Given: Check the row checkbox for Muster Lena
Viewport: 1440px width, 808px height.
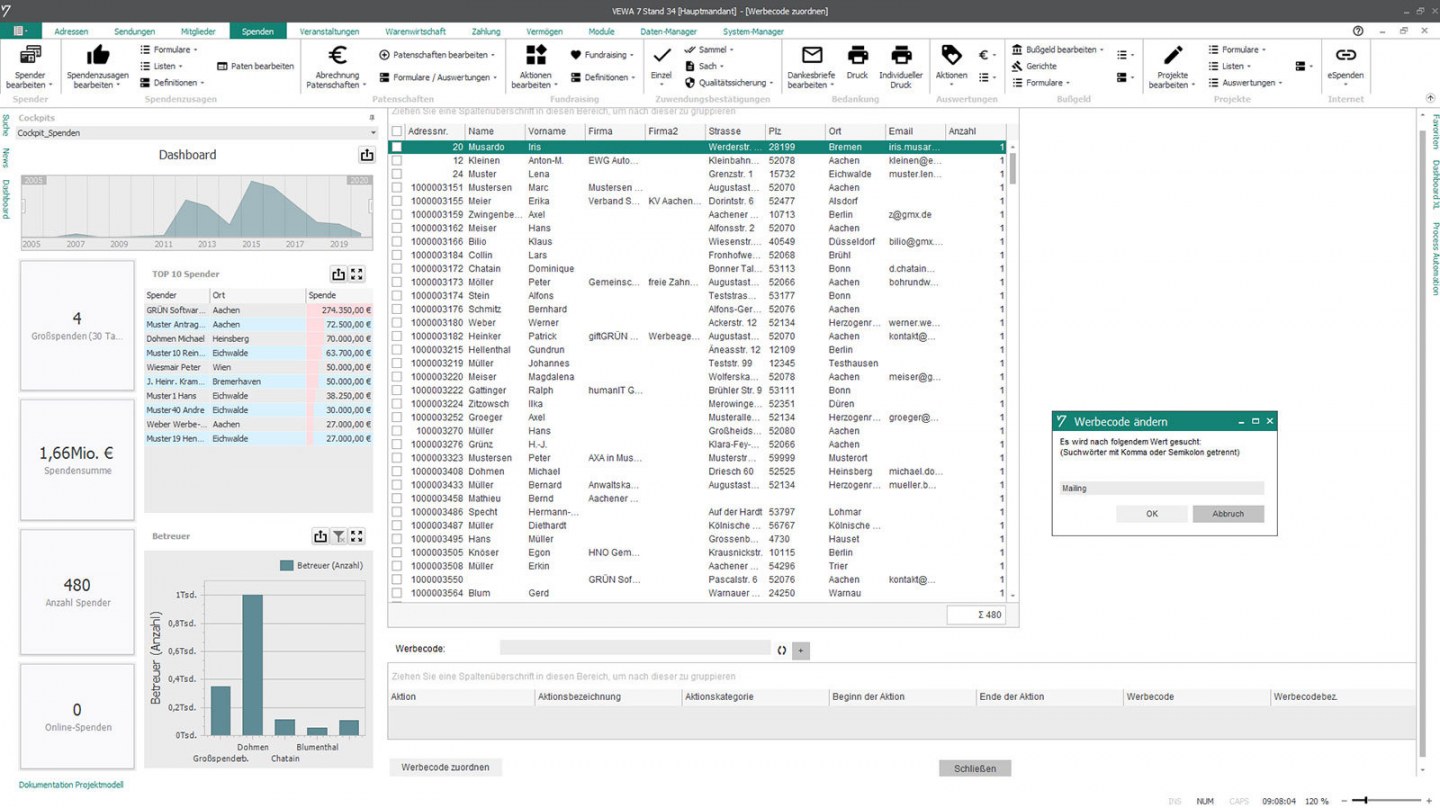Looking at the screenshot, I should (x=397, y=174).
